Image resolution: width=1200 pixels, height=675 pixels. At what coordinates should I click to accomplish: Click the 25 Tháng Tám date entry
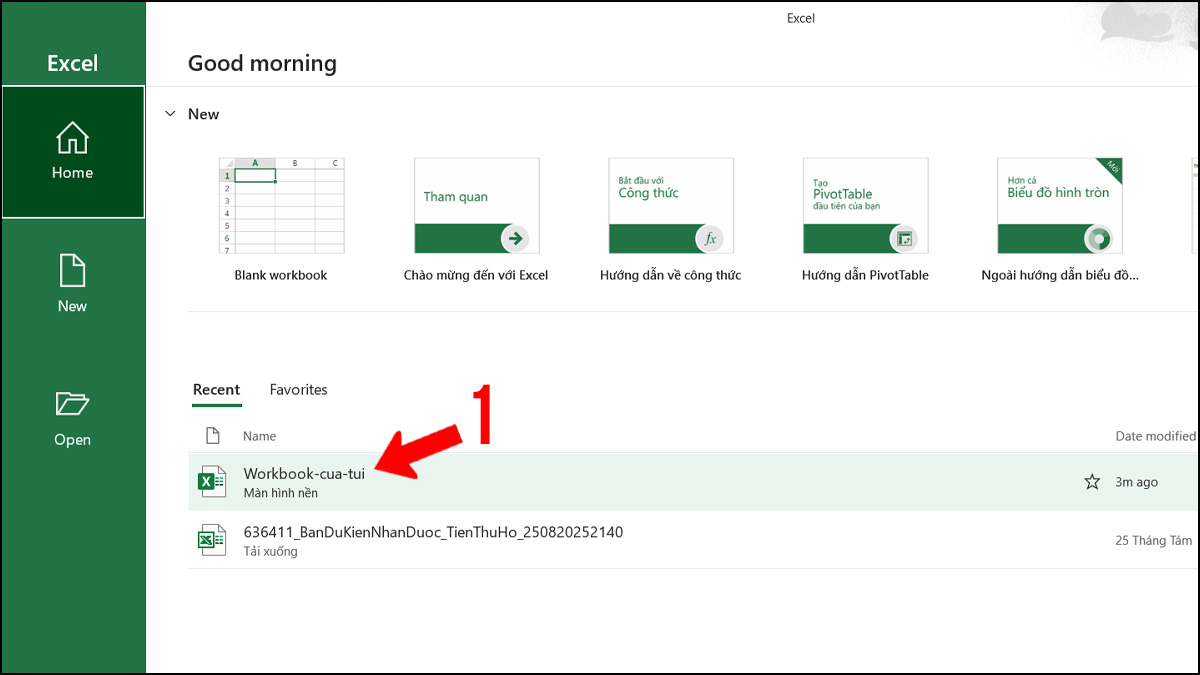pos(1154,540)
